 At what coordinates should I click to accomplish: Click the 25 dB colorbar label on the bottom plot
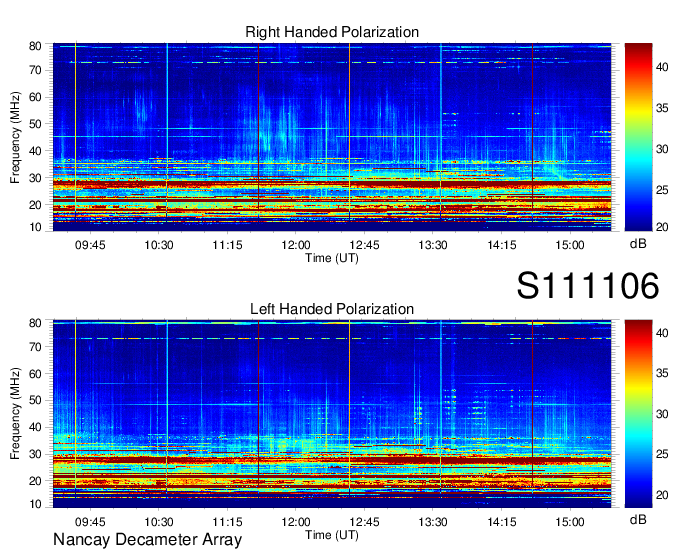coord(662,454)
